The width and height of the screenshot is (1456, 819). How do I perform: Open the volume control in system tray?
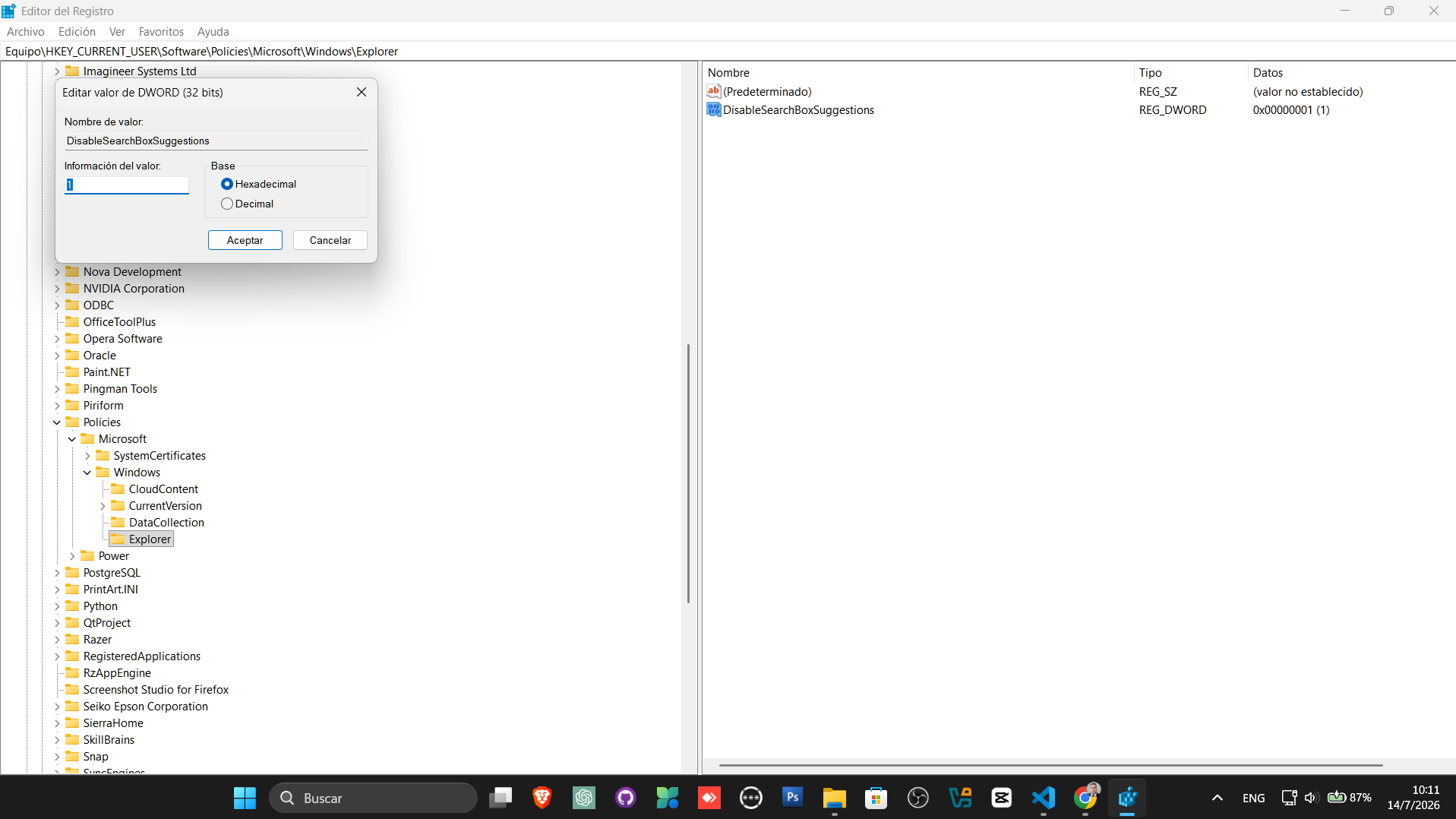point(1311,798)
